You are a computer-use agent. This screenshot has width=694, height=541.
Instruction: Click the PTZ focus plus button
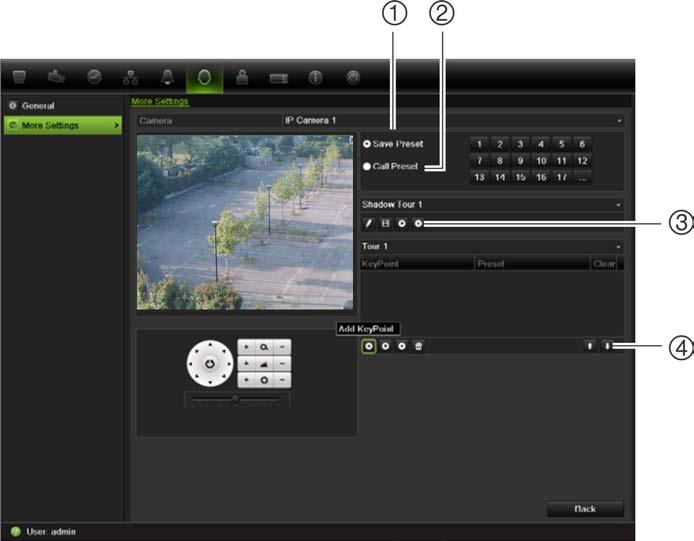click(247, 363)
